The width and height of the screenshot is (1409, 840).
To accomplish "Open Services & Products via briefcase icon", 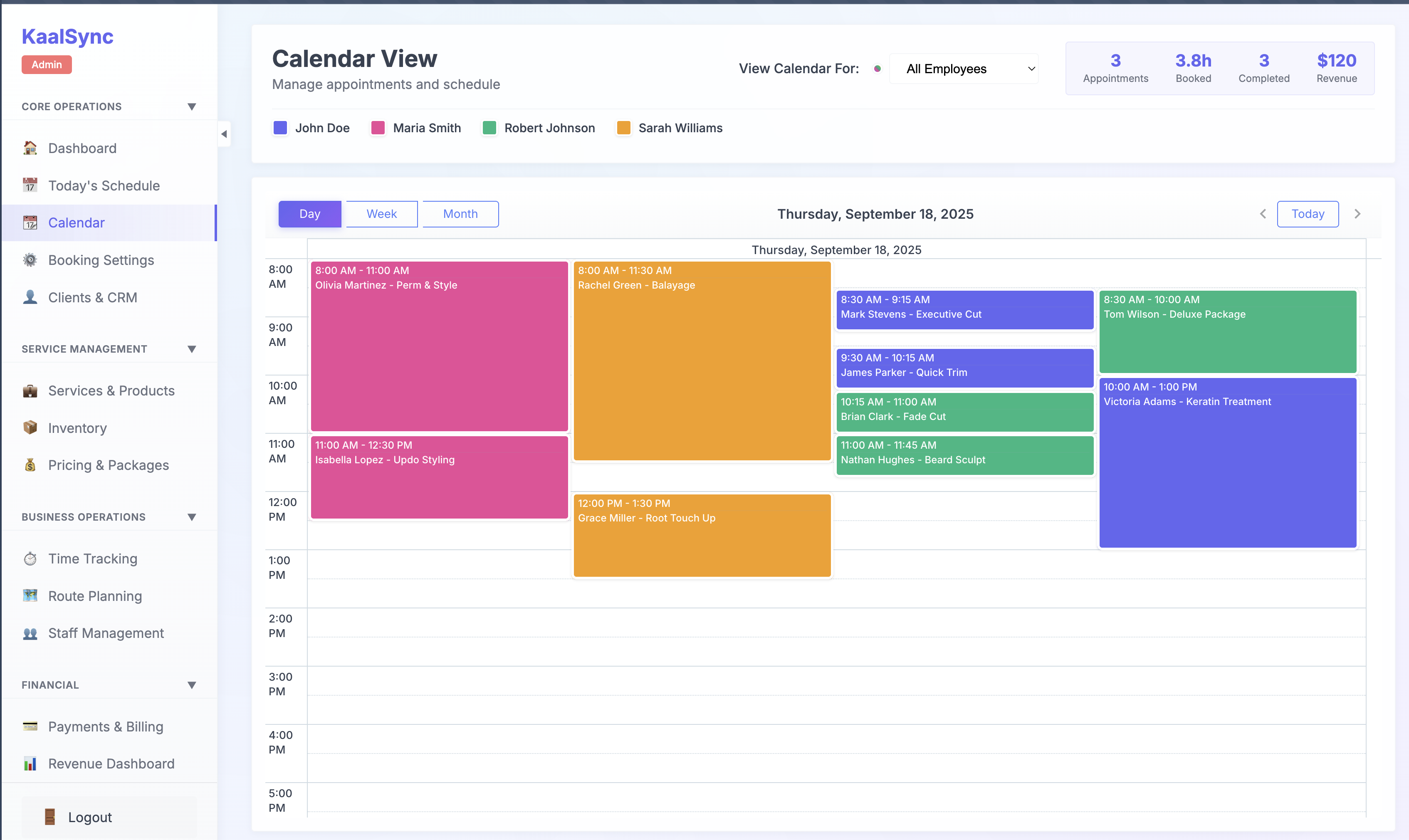I will pos(30,390).
